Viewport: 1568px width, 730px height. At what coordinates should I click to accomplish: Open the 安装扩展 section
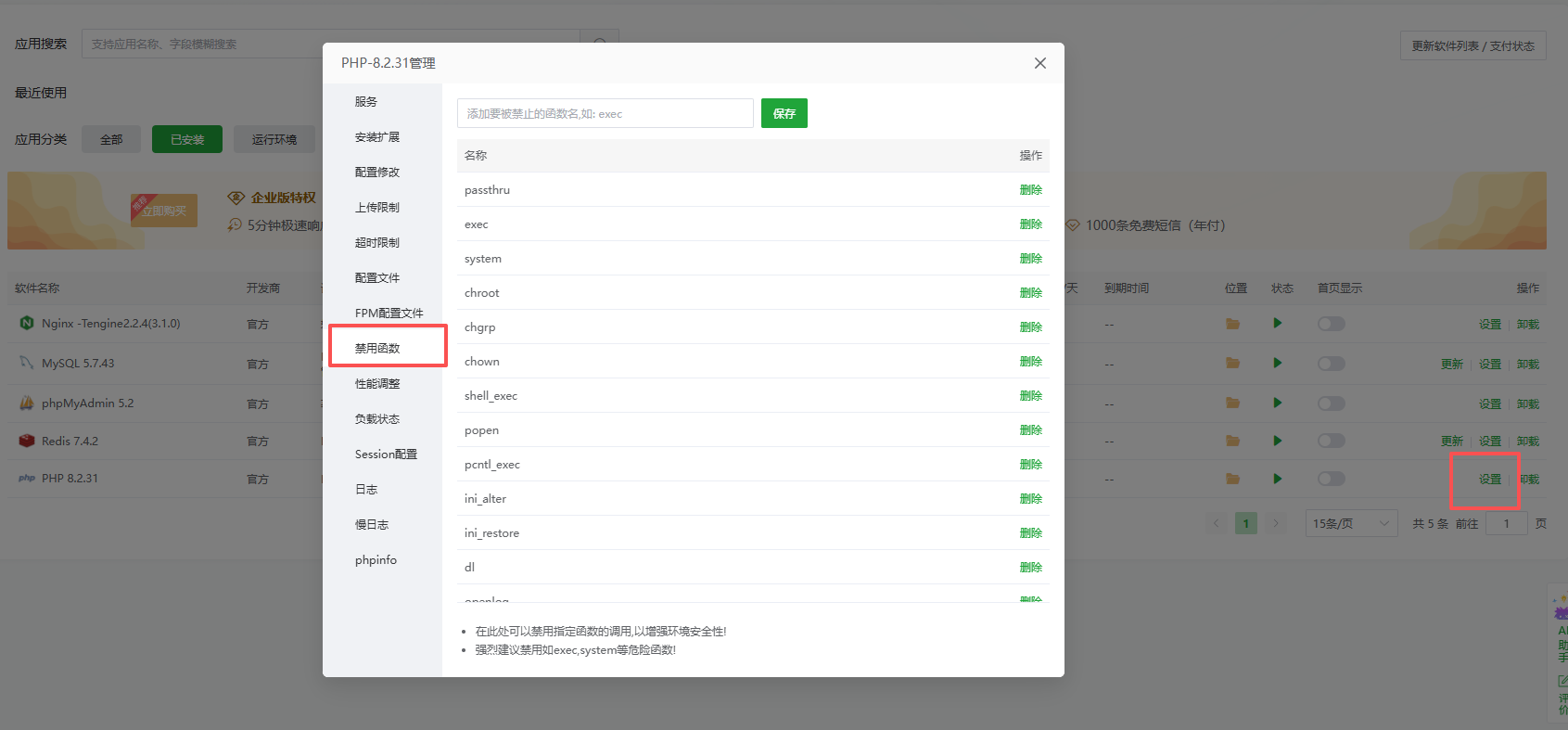pyautogui.click(x=377, y=137)
